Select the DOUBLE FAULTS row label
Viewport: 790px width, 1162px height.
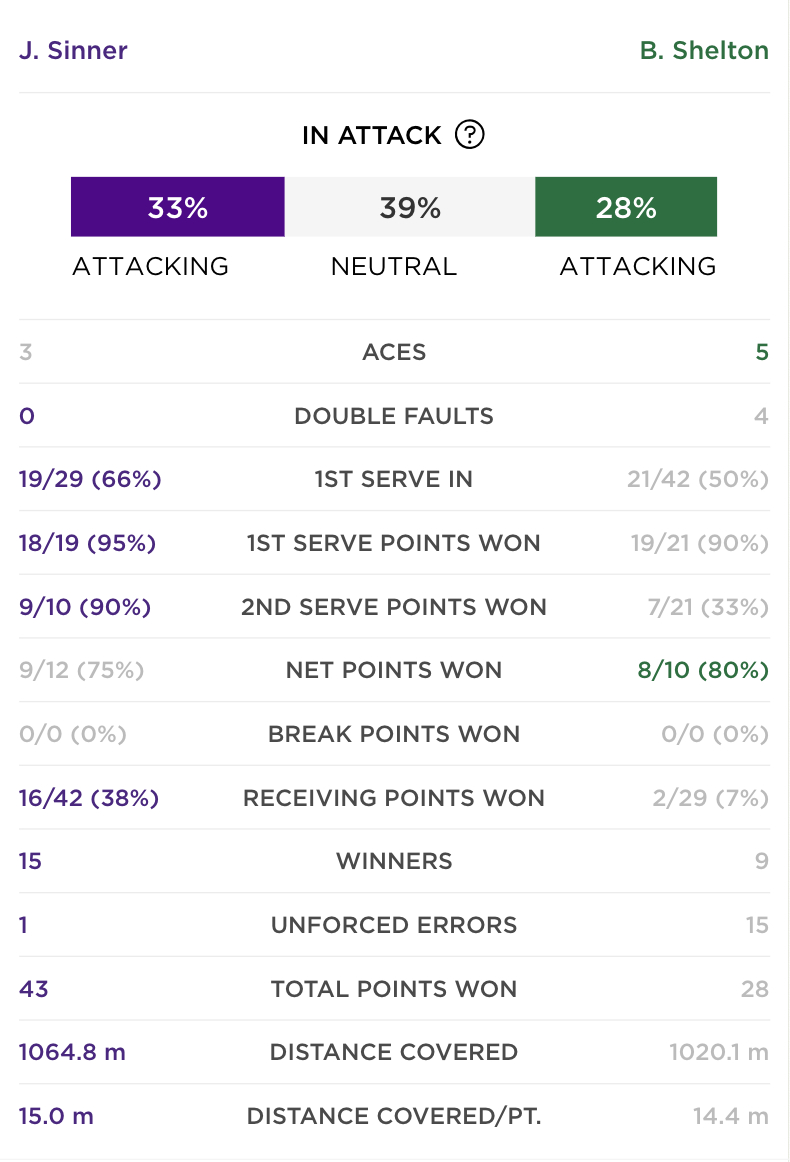(394, 416)
